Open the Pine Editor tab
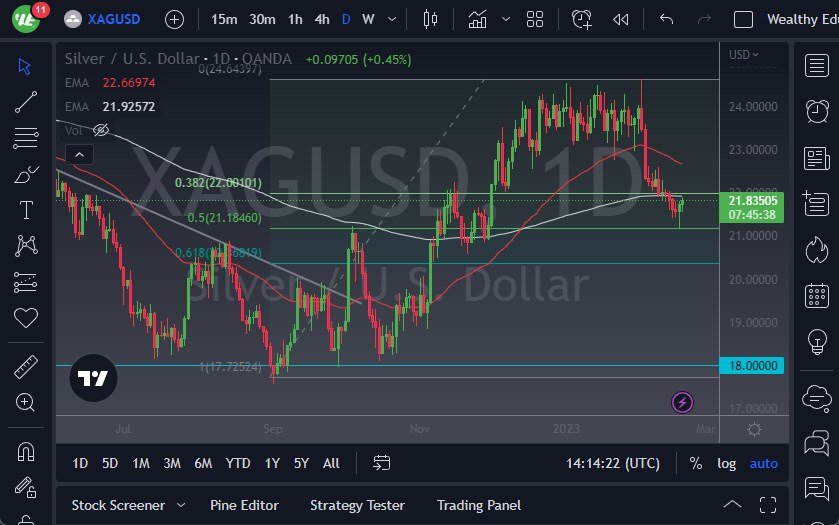This screenshot has height=525, width=839. (244, 505)
